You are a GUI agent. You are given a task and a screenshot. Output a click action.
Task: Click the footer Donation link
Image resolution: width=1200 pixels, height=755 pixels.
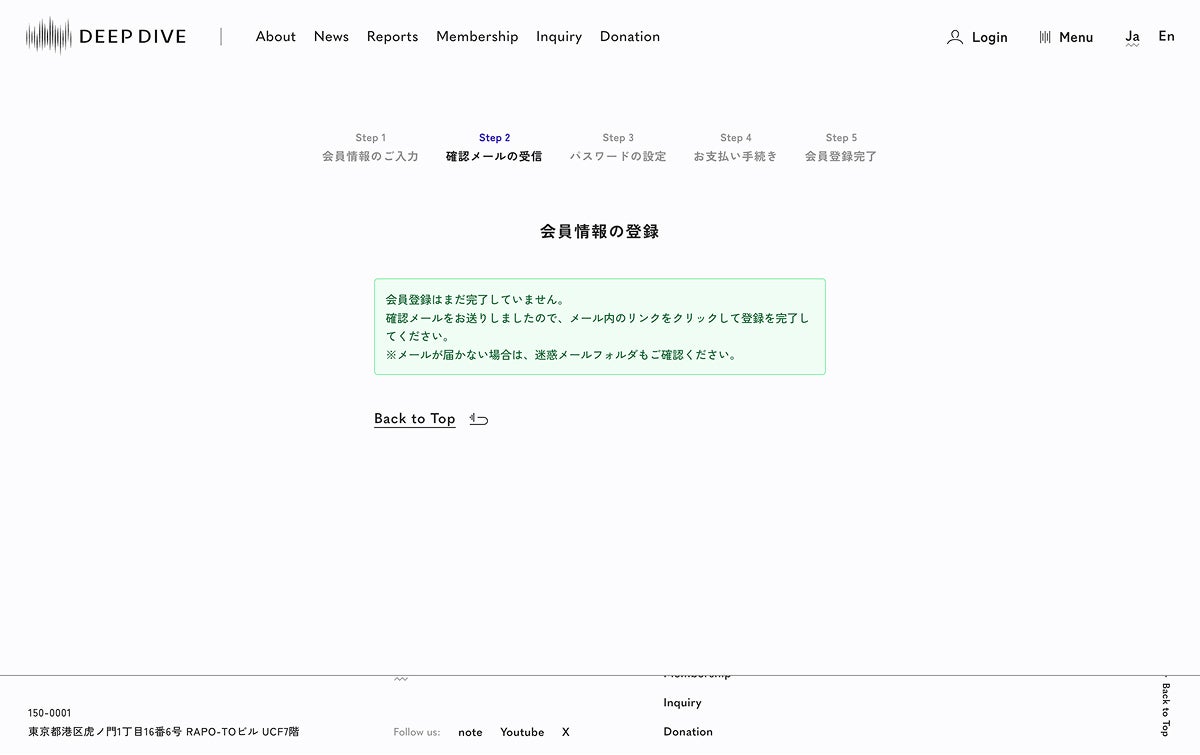688,732
